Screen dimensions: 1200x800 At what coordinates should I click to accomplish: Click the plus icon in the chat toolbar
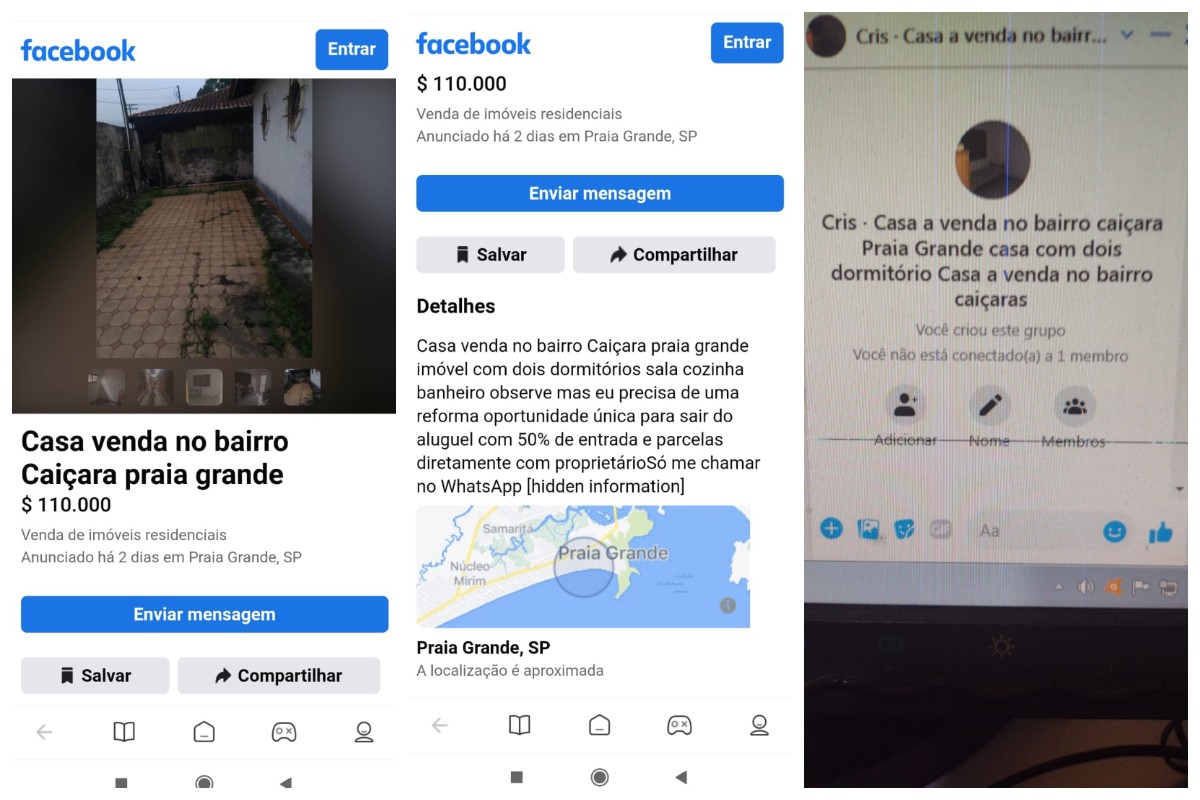[831, 528]
